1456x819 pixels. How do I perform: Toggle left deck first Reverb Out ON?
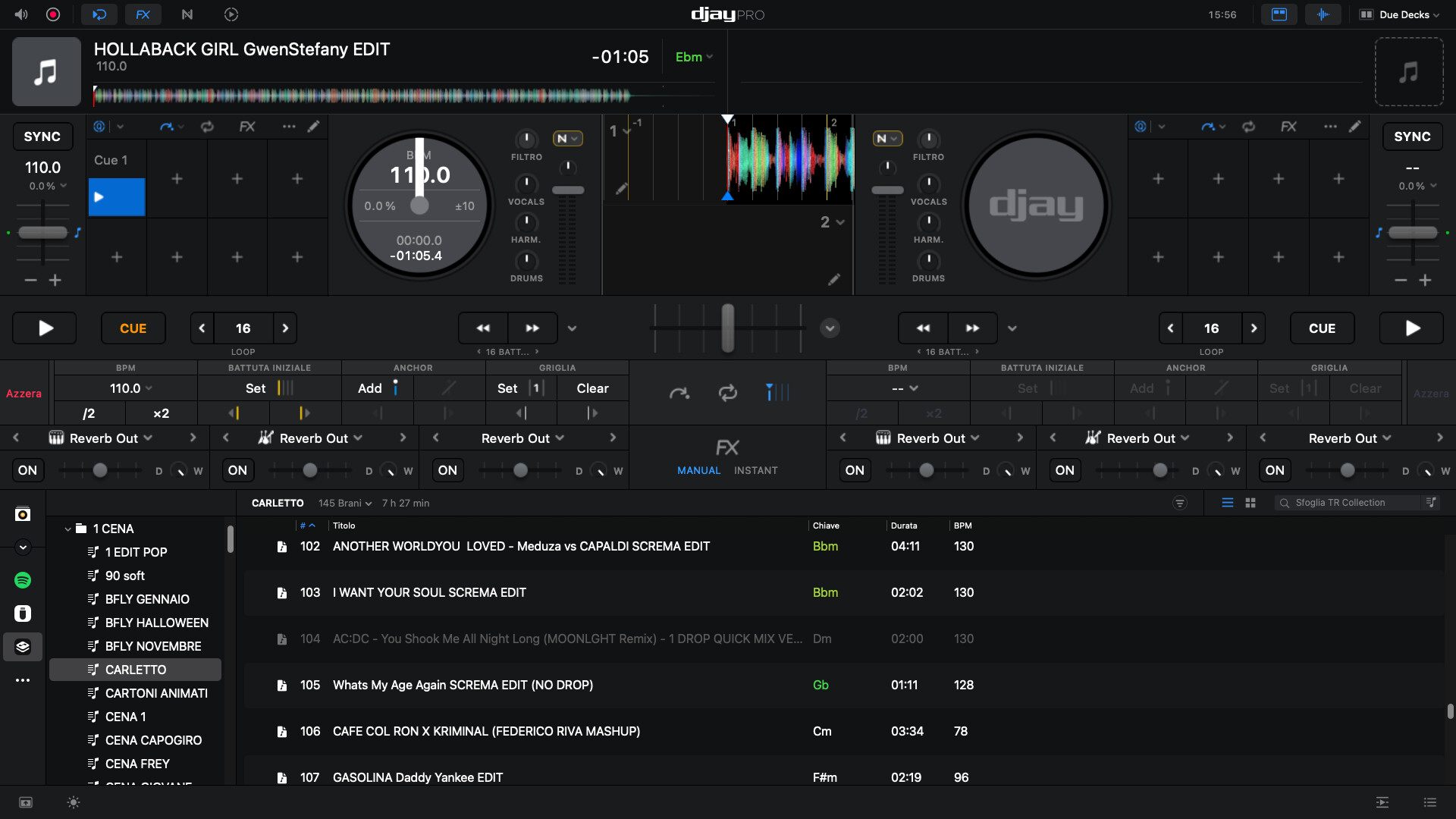[27, 470]
